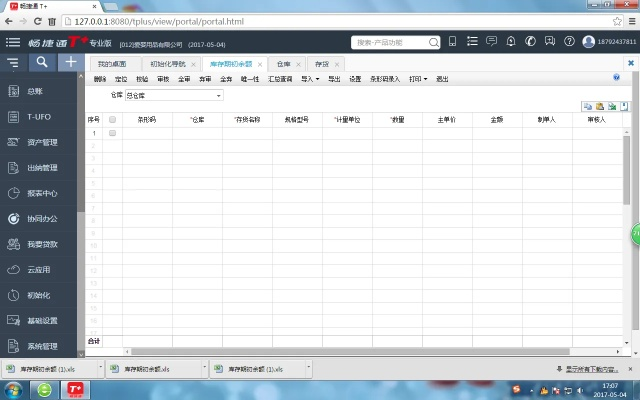This screenshot has height=400, width=640.
Task: Open the notification bell icon
Action: coord(511,41)
